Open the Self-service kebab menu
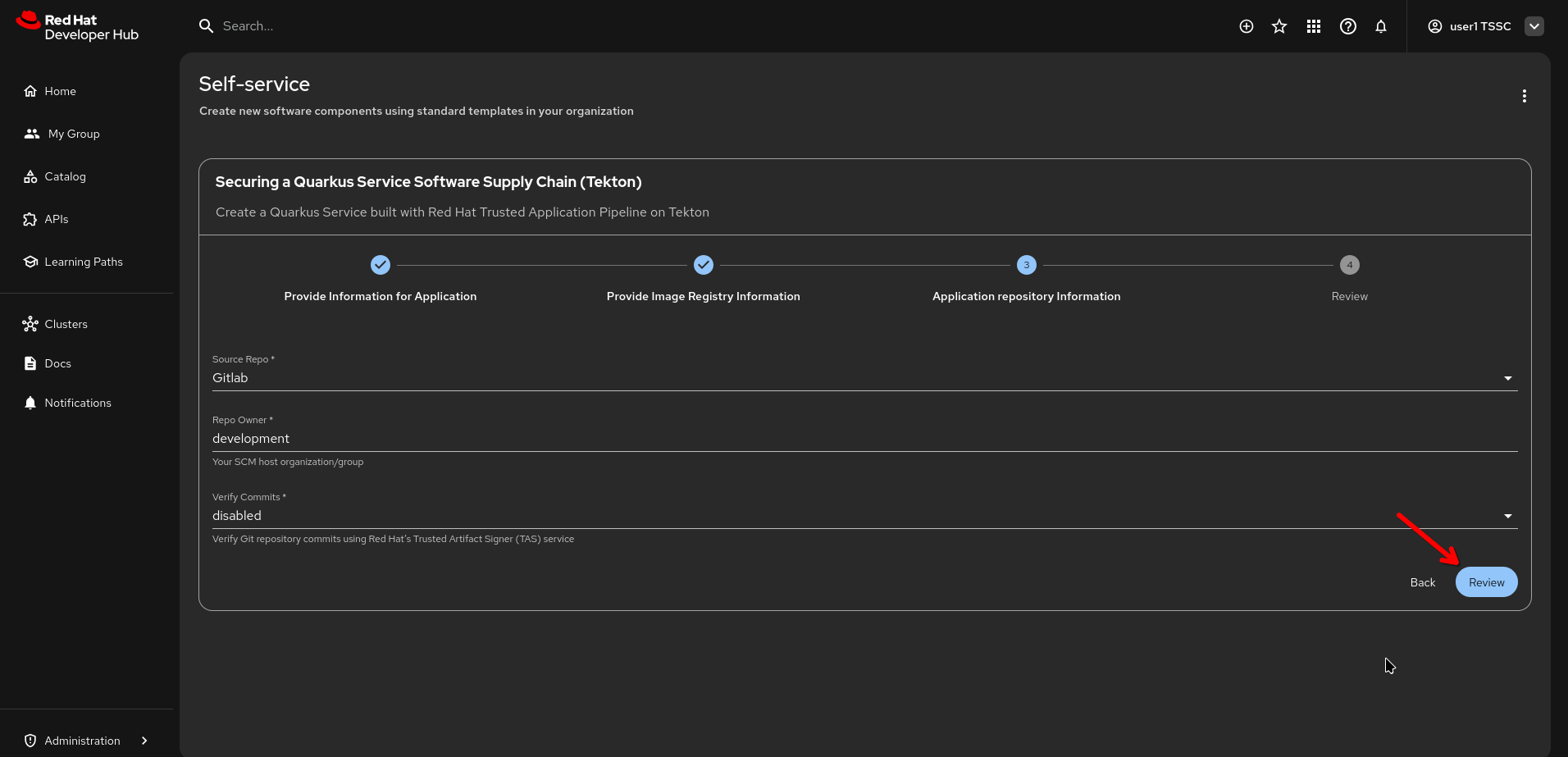1568x757 pixels. [1524, 96]
